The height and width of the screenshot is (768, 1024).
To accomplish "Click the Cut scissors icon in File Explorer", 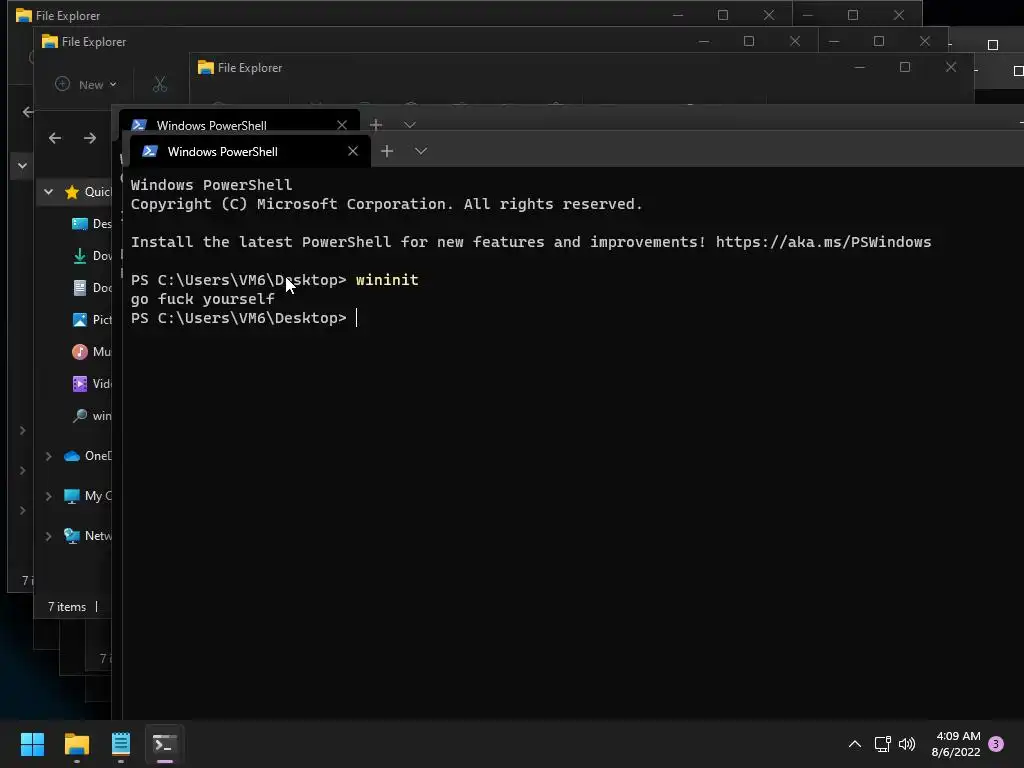I will point(160,84).
